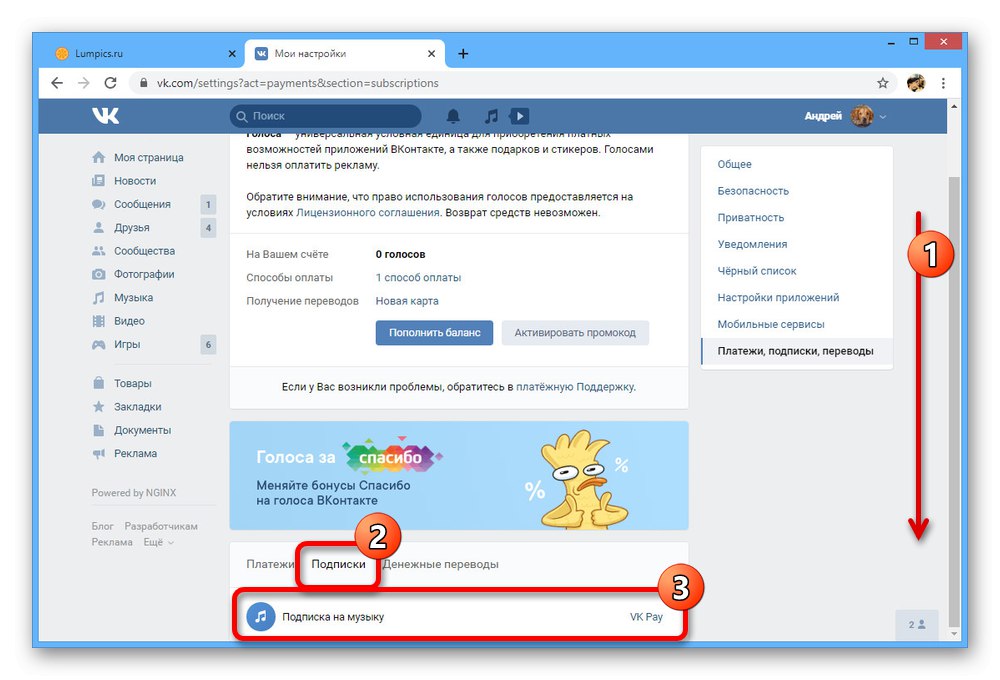
Task: Switch to the Денежные переводы tab
Action: [441, 564]
